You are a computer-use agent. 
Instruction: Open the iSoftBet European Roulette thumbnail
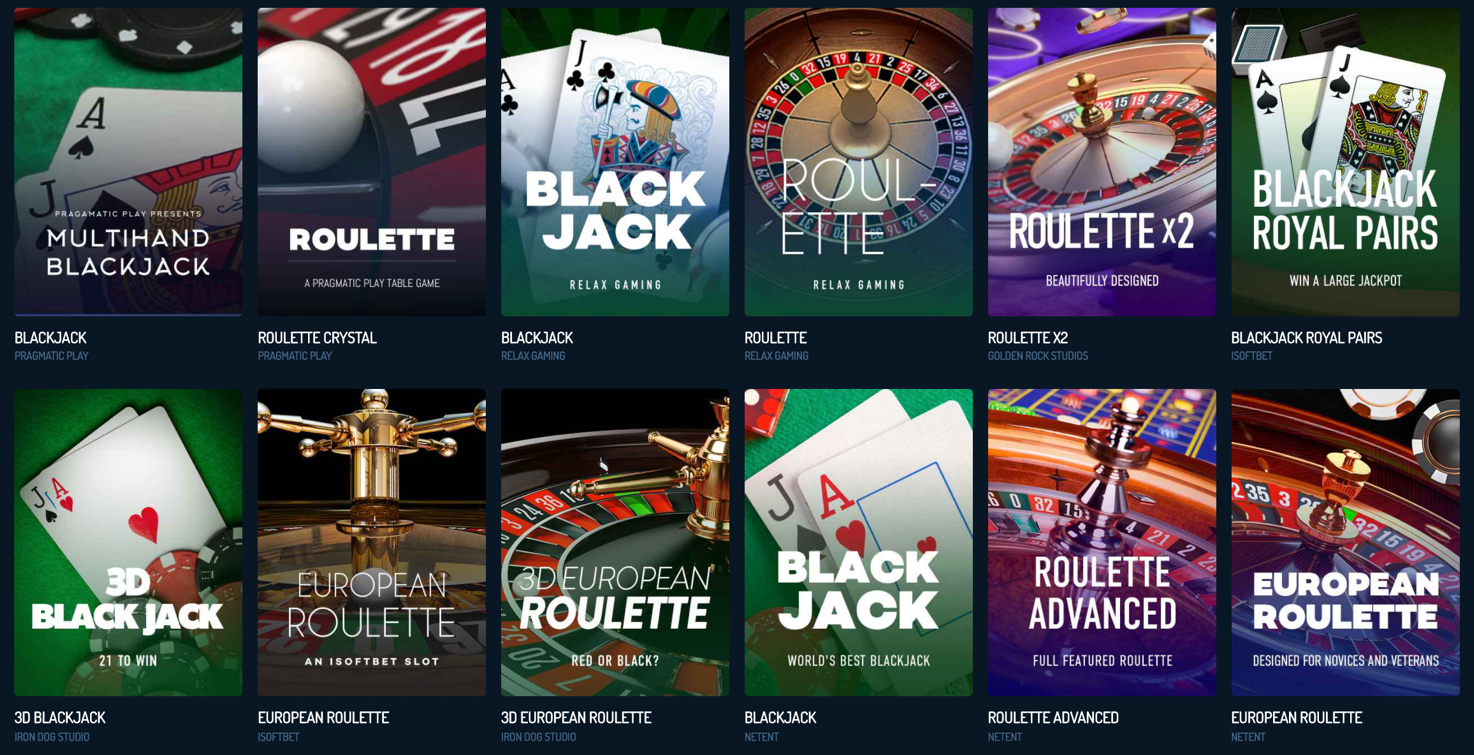pos(372,542)
